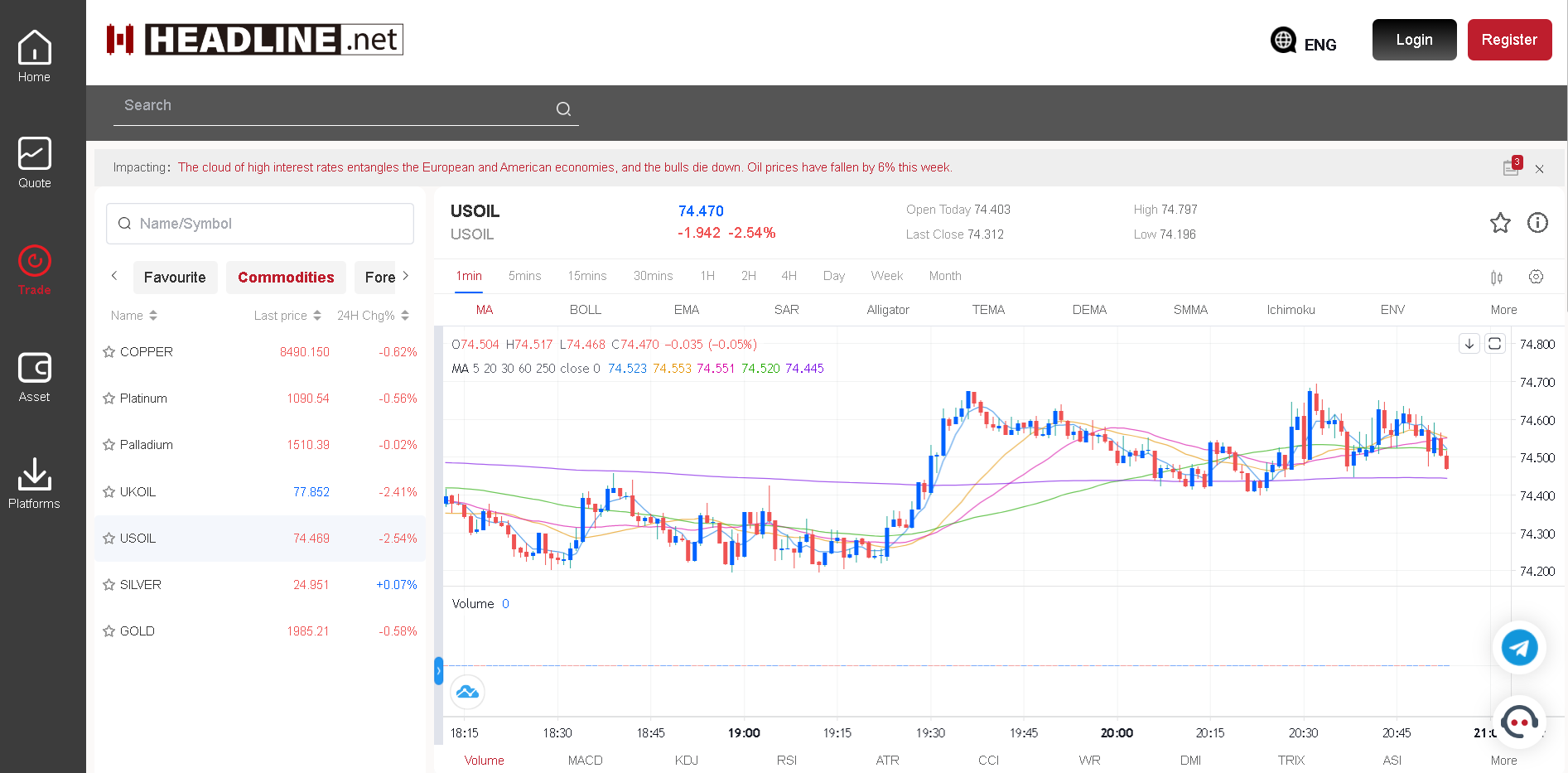This screenshot has width=1568, height=773.
Task: Open the notifications list icon with badge
Action: 1511,167
